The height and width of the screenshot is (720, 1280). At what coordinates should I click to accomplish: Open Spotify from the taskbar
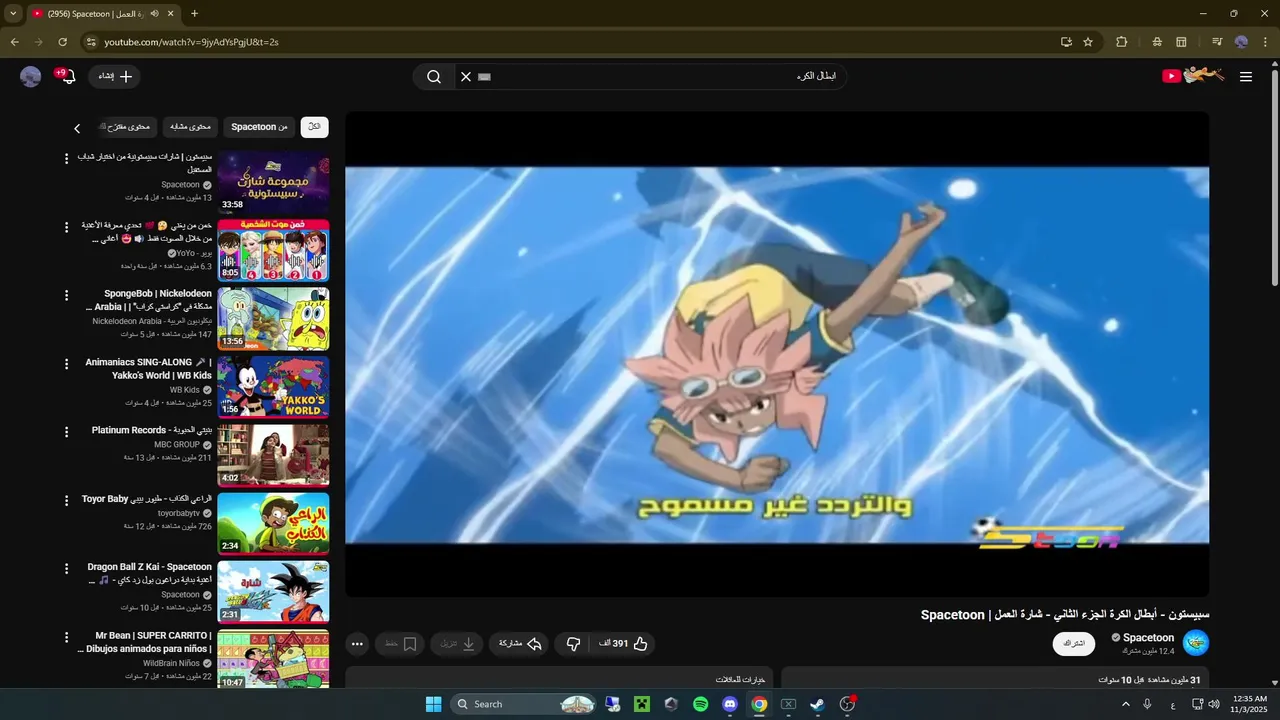701,704
